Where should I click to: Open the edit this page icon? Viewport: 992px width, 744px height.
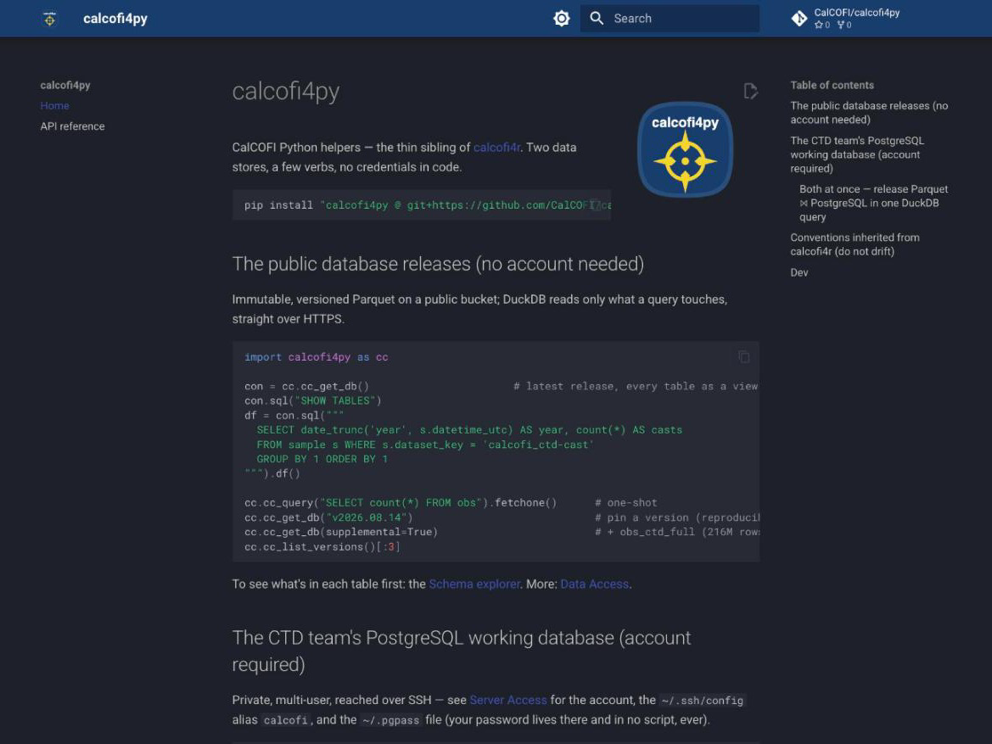tap(750, 91)
